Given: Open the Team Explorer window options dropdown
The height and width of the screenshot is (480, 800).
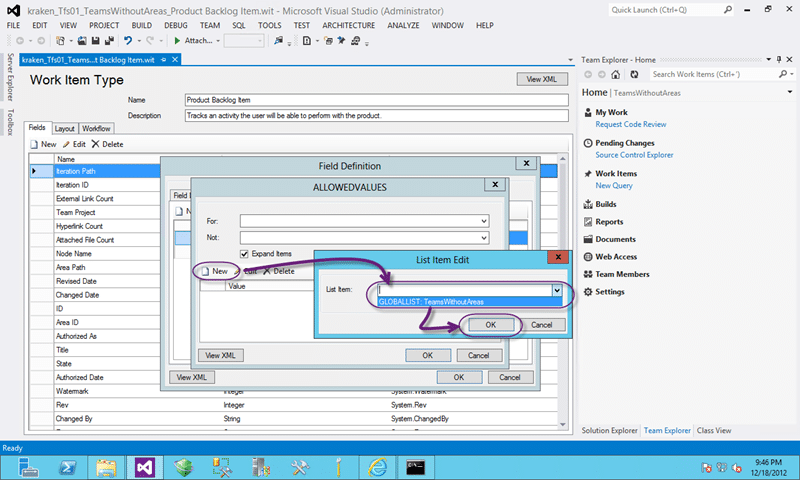Looking at the screenshot, I should (768, 60).
